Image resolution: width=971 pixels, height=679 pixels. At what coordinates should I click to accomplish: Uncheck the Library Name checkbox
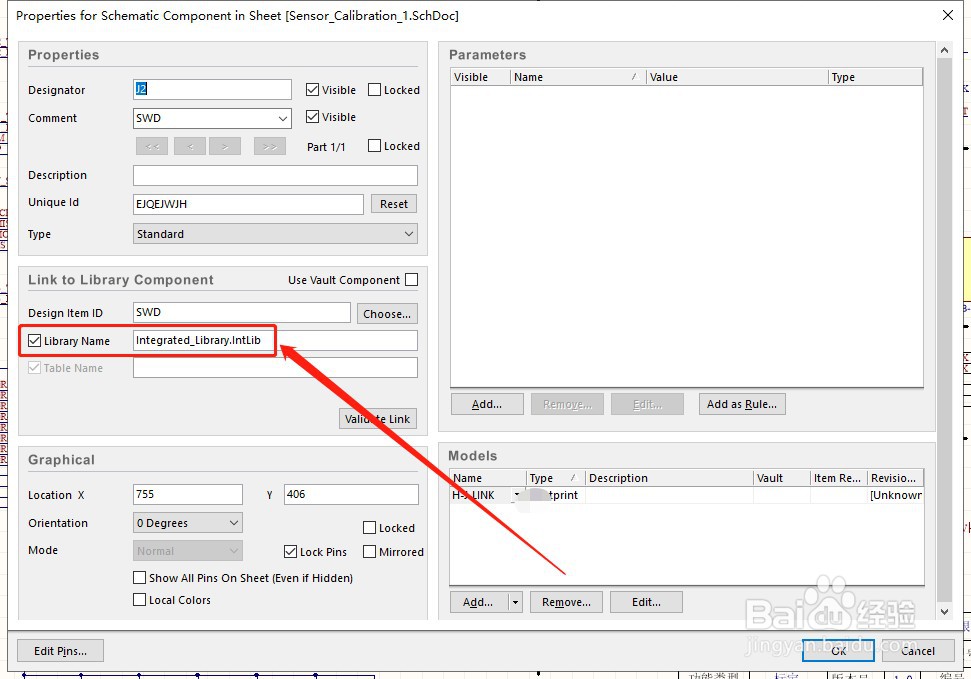pyautogui.click(x=35, y=341)
